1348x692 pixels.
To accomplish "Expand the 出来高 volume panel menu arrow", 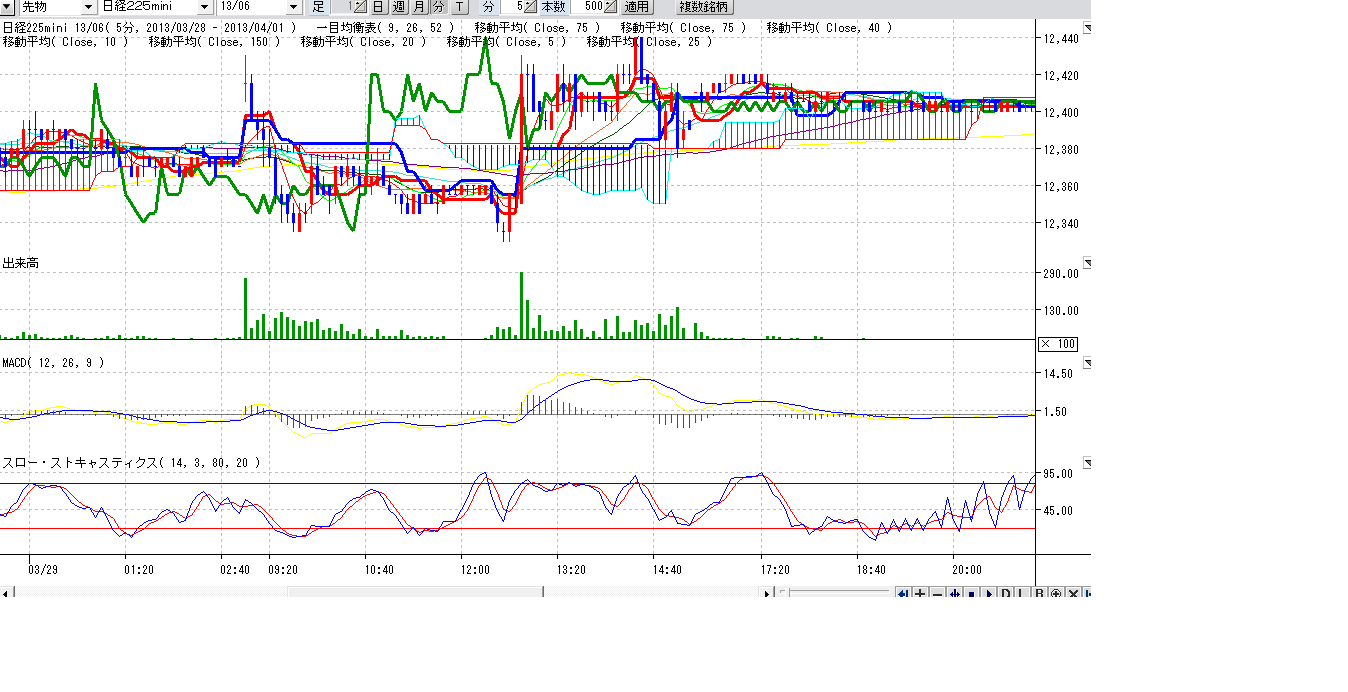I will coord(1087,263).
